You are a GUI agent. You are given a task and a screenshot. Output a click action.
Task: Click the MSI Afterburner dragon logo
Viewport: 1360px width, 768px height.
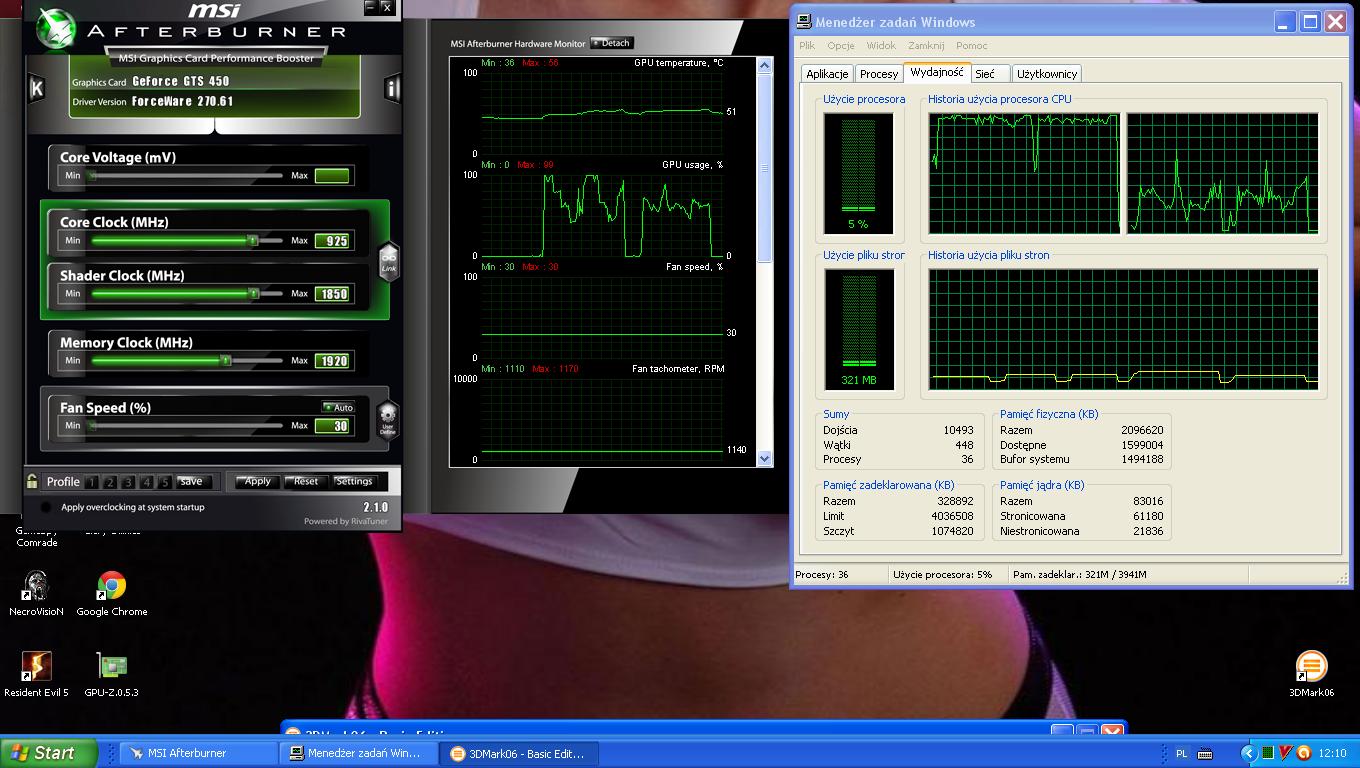click(56, 27)
